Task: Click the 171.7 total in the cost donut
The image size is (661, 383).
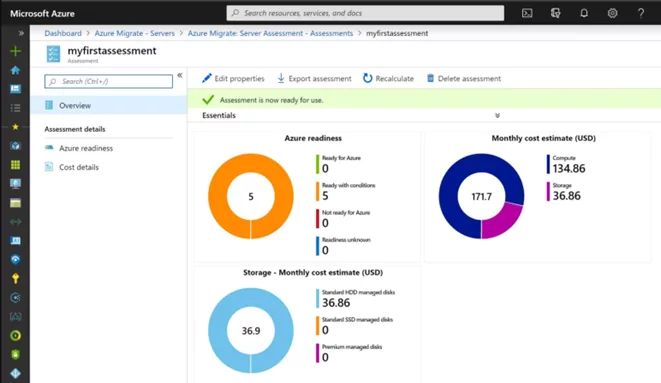Action: [481, 197]
